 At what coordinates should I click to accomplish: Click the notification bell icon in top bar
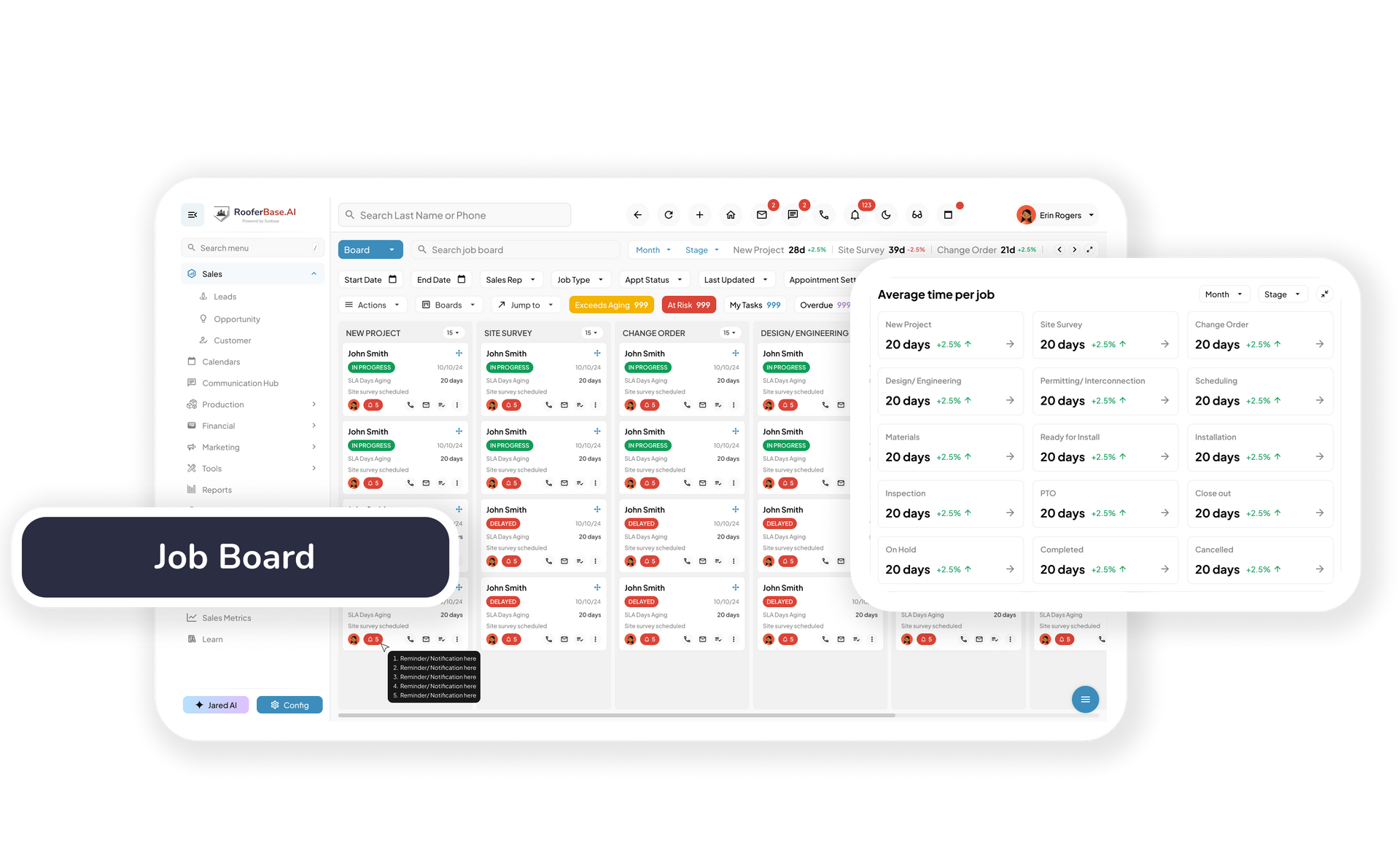(855, 214)
